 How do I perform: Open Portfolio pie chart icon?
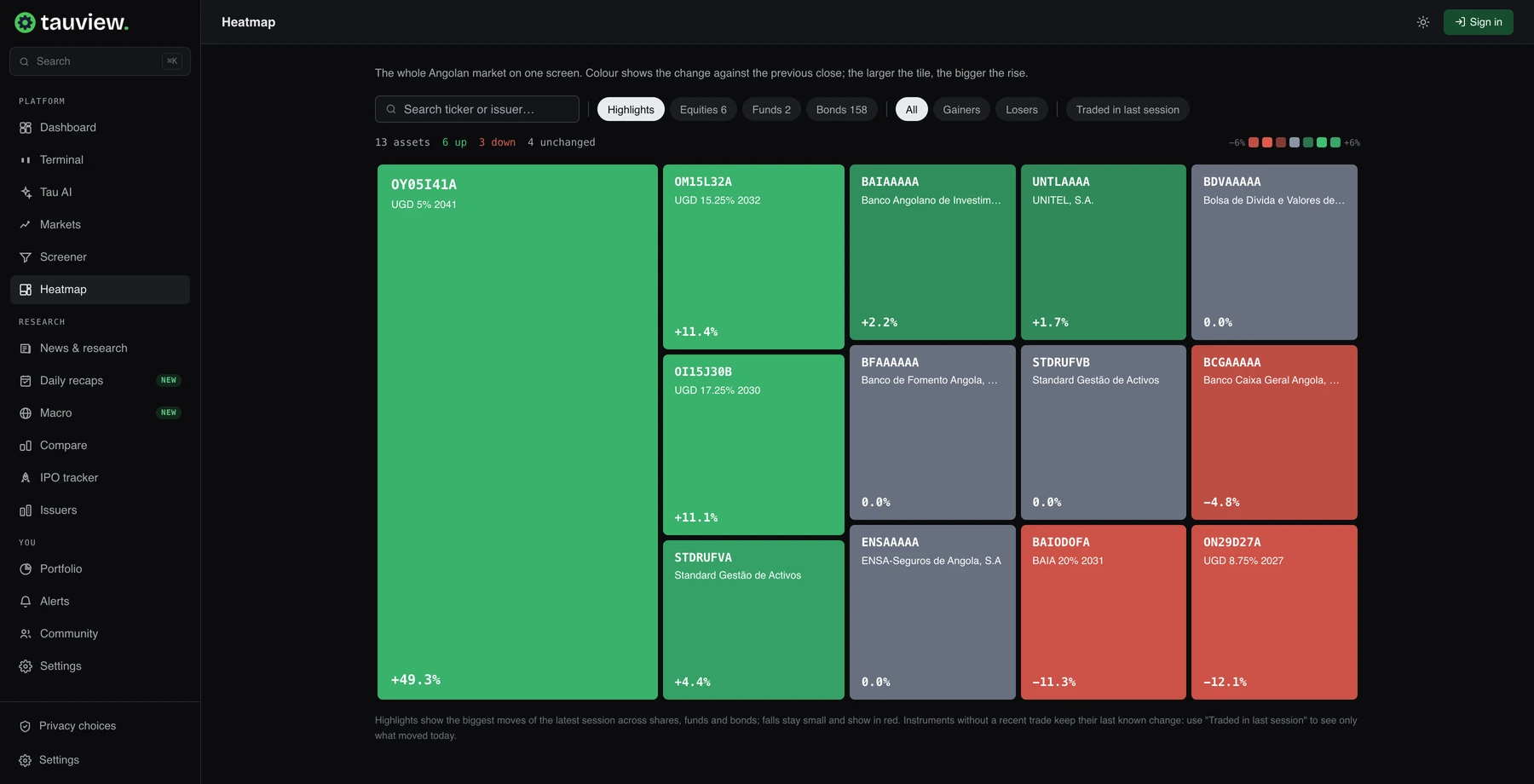click(26, 569)
